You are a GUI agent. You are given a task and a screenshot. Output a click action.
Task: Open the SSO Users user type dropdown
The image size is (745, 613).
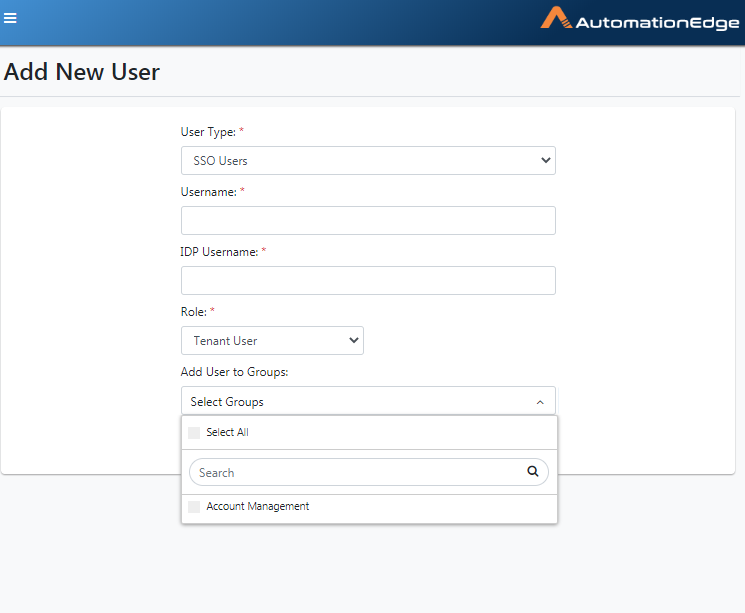click(368, 161)
